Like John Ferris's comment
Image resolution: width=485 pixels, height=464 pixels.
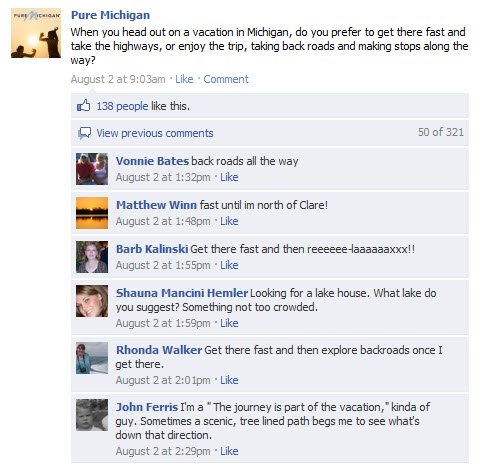pyautogui.click(x=229, y=451)
